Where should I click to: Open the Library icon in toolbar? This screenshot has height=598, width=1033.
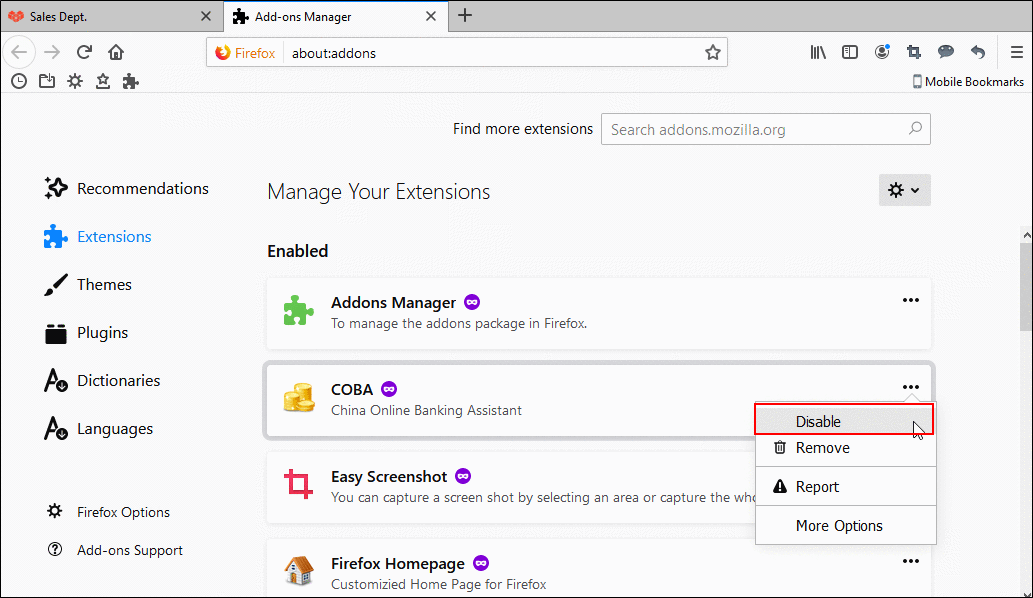coord(818,52)
